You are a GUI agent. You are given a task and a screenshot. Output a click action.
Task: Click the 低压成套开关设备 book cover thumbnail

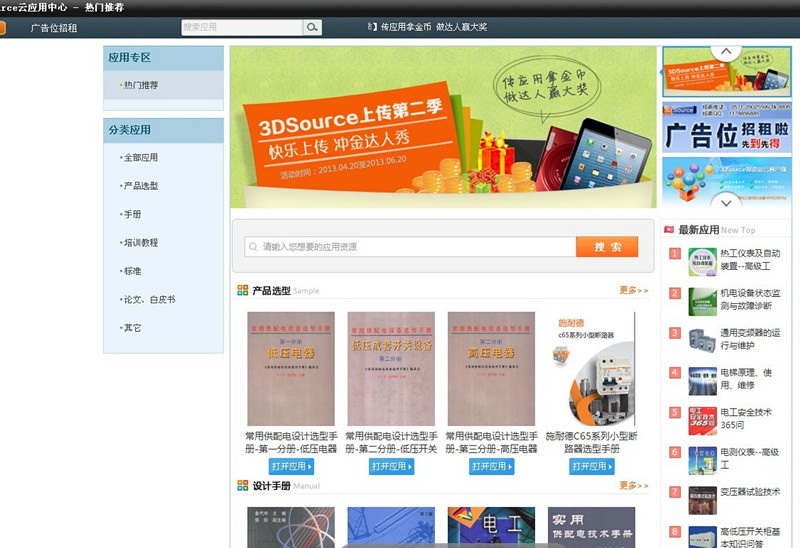point(391,369)
